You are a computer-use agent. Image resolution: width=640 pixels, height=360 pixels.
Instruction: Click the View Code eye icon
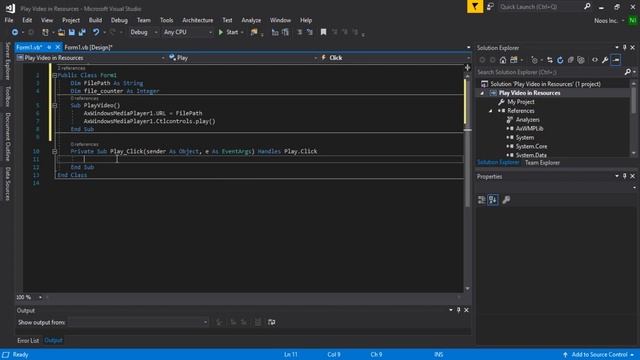pos(595,60)
